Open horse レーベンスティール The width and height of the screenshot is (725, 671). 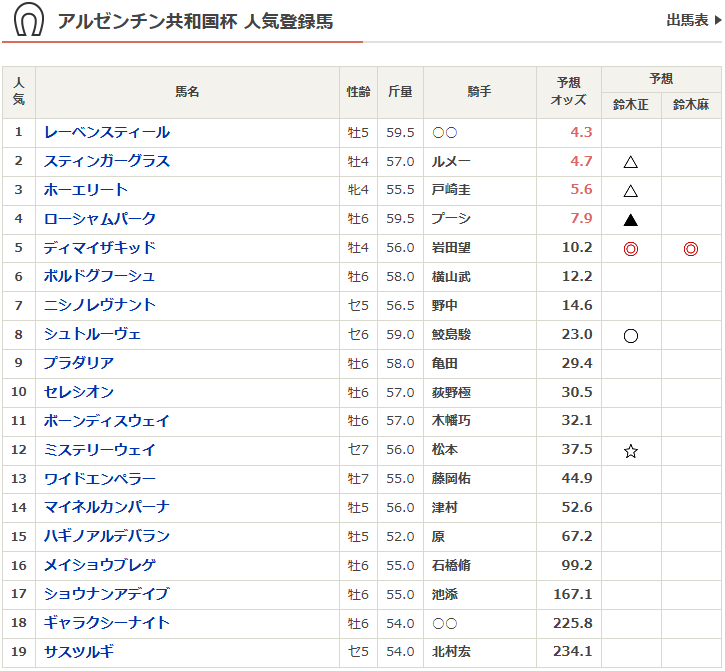pos(107,133)
